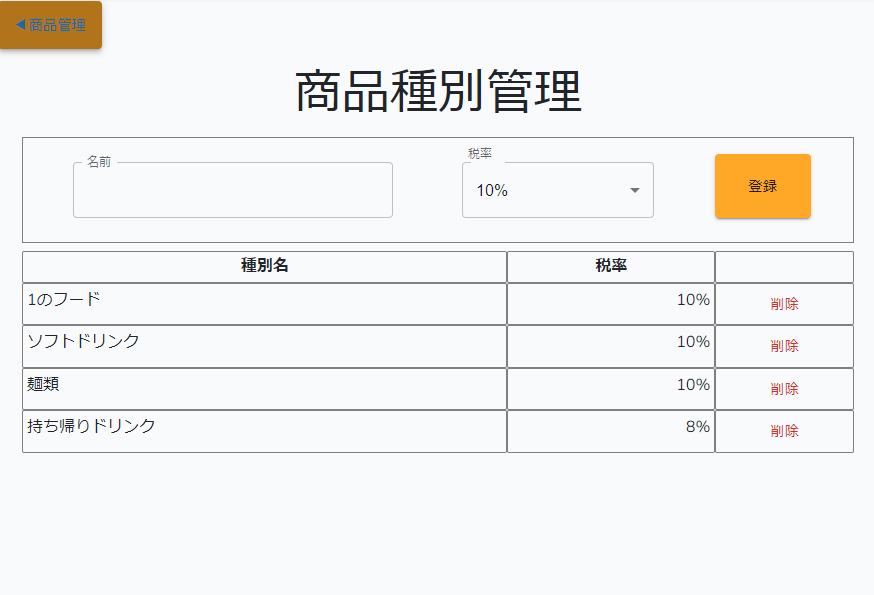Click the empty header above delete column
The width and height of the screenshot is (874, 595).
[x=784, y=267]
